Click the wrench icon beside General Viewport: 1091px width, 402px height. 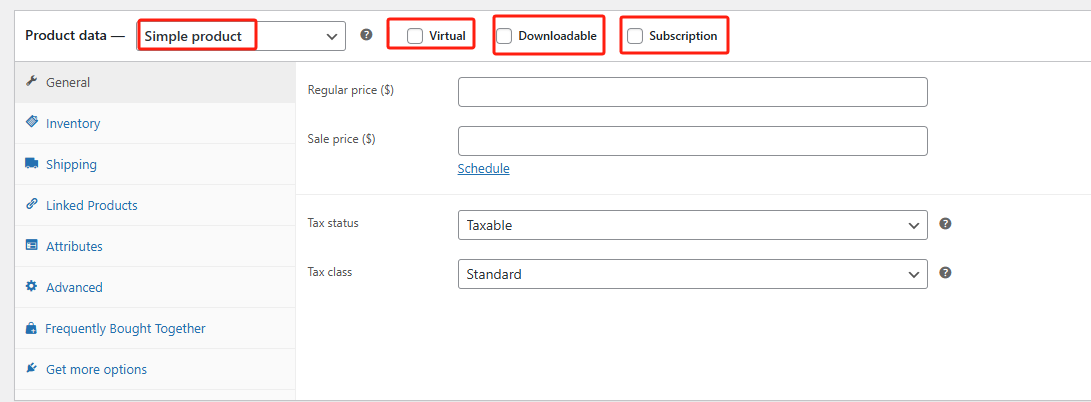point(31,82)
